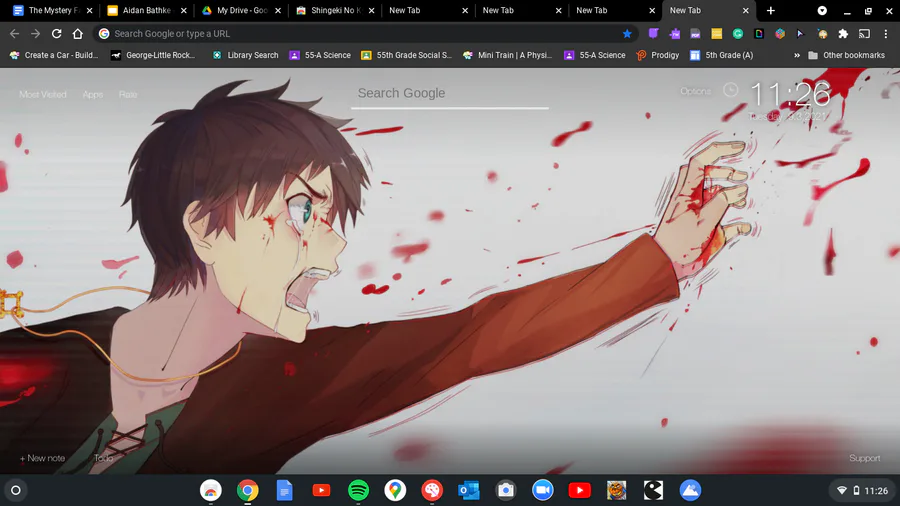Switch to My Drive - Google tab
Image resolution: width=900 pixels, height=506 pixels.
point(240,10)
